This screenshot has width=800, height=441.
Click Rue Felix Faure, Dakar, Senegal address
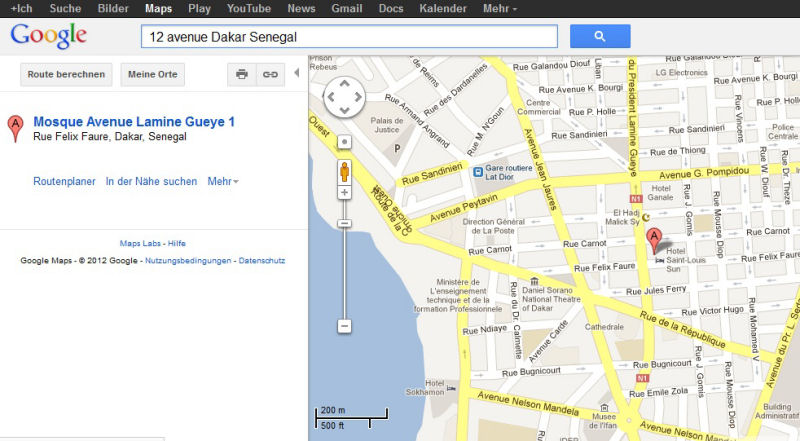[110, 137]
